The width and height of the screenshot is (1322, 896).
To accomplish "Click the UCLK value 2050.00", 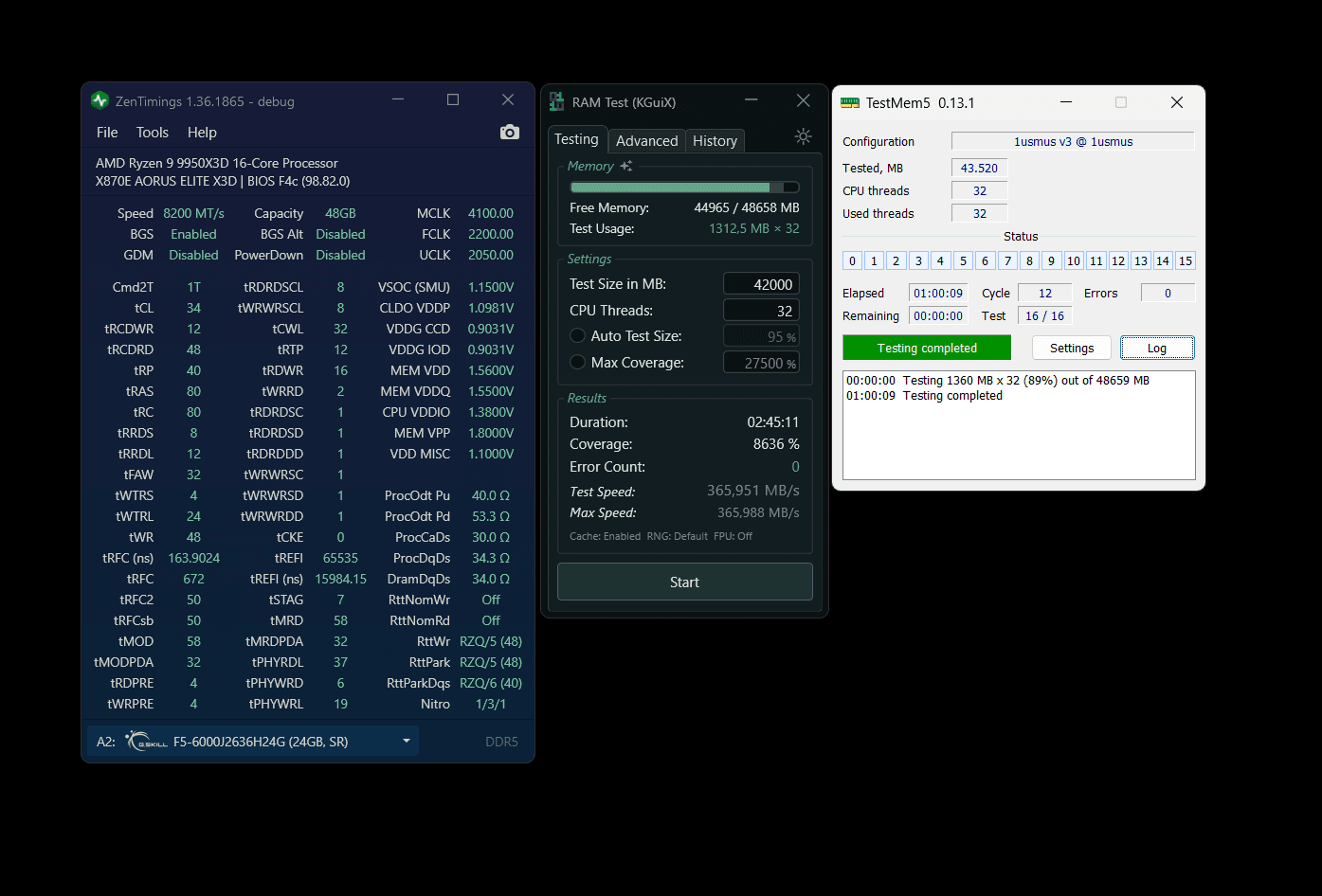I will tap(491, 255).
